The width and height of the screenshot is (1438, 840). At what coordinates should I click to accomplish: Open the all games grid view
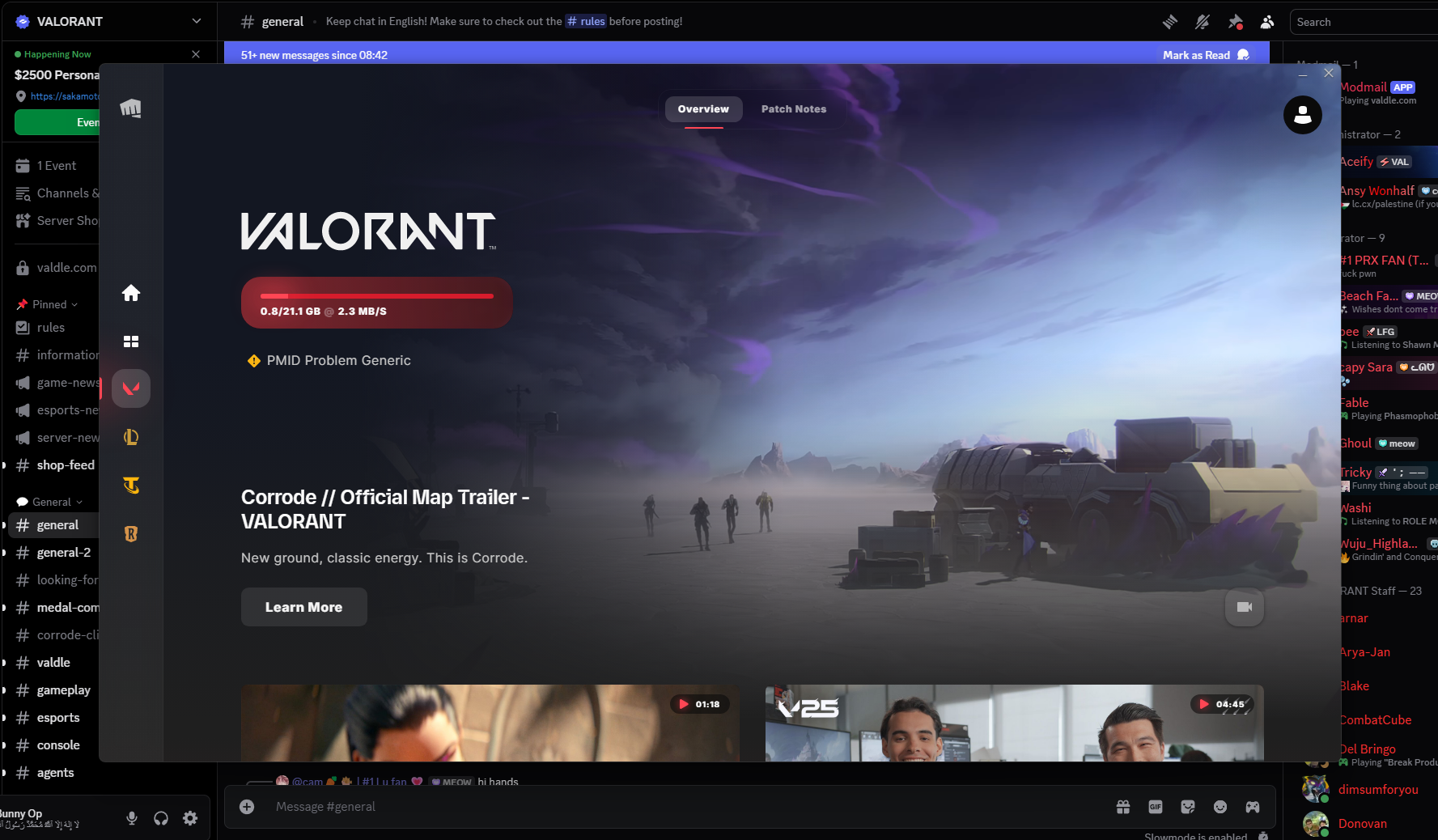point(131,342)
